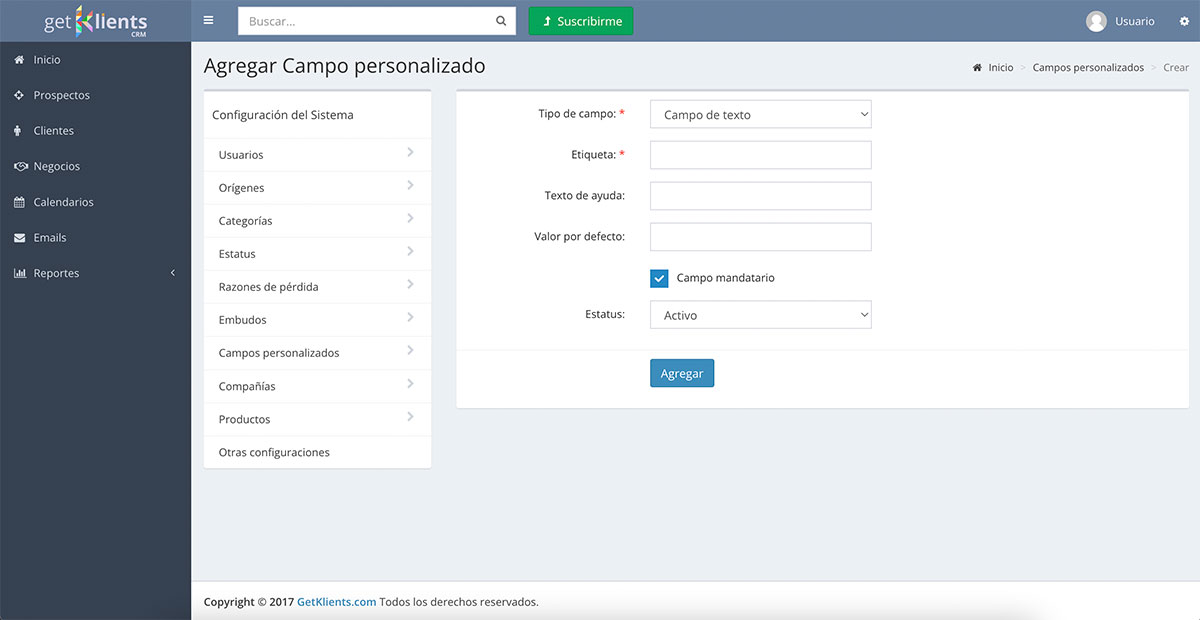Uncheck the Campo mandatario checkbox
The width and height of the screenshot is (1200, 620).
pos(659,278)
